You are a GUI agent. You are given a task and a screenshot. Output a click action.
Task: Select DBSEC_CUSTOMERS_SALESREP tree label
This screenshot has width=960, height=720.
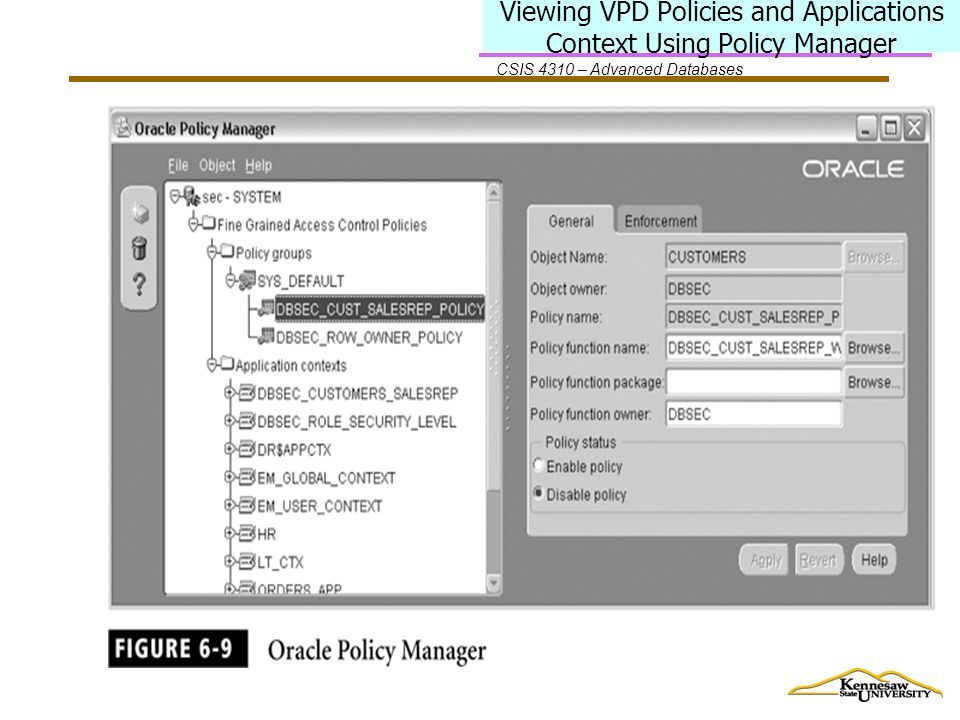[x=358, y=393]
